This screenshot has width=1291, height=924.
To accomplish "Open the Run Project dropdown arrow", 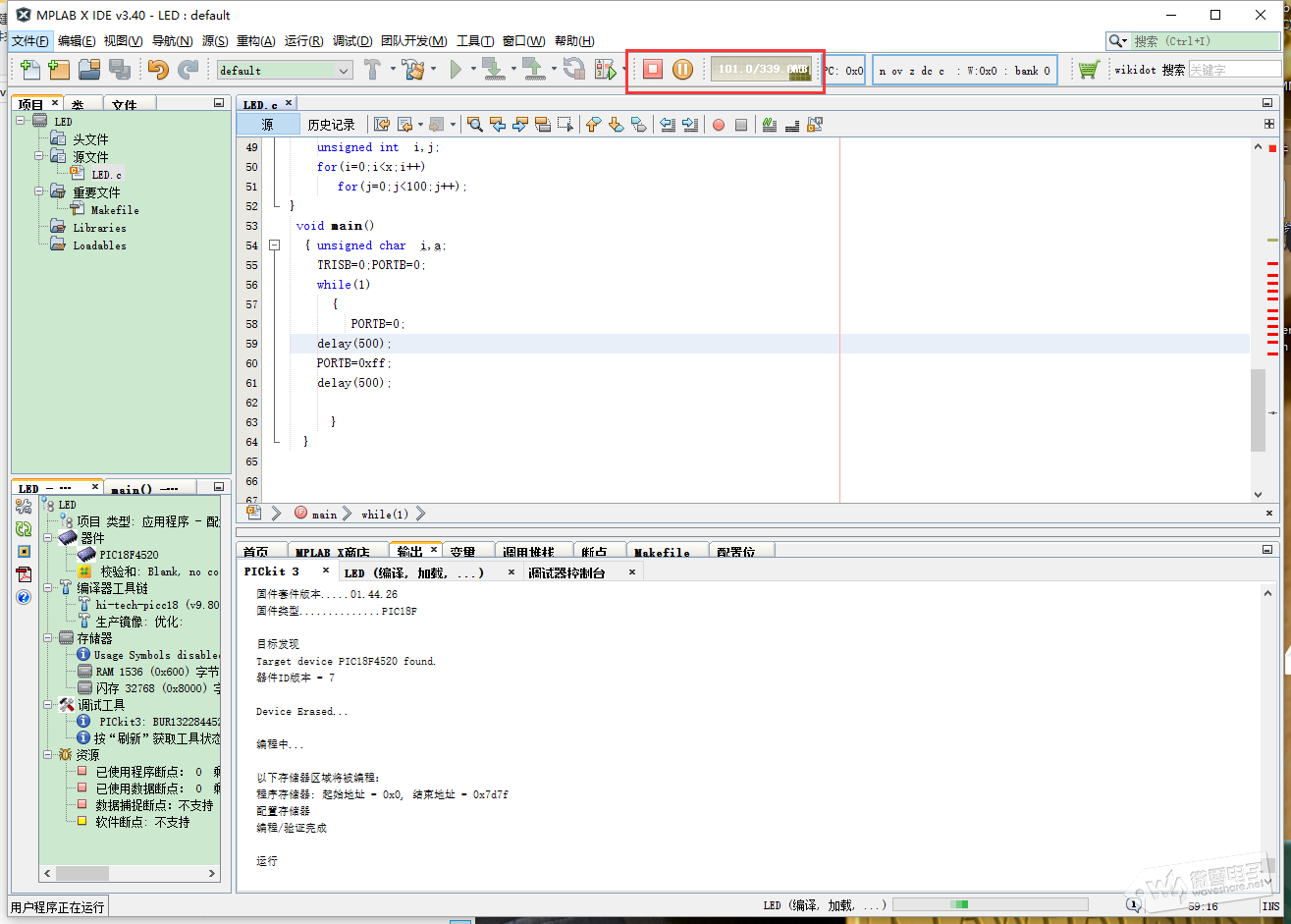I will tap(474, 70).
